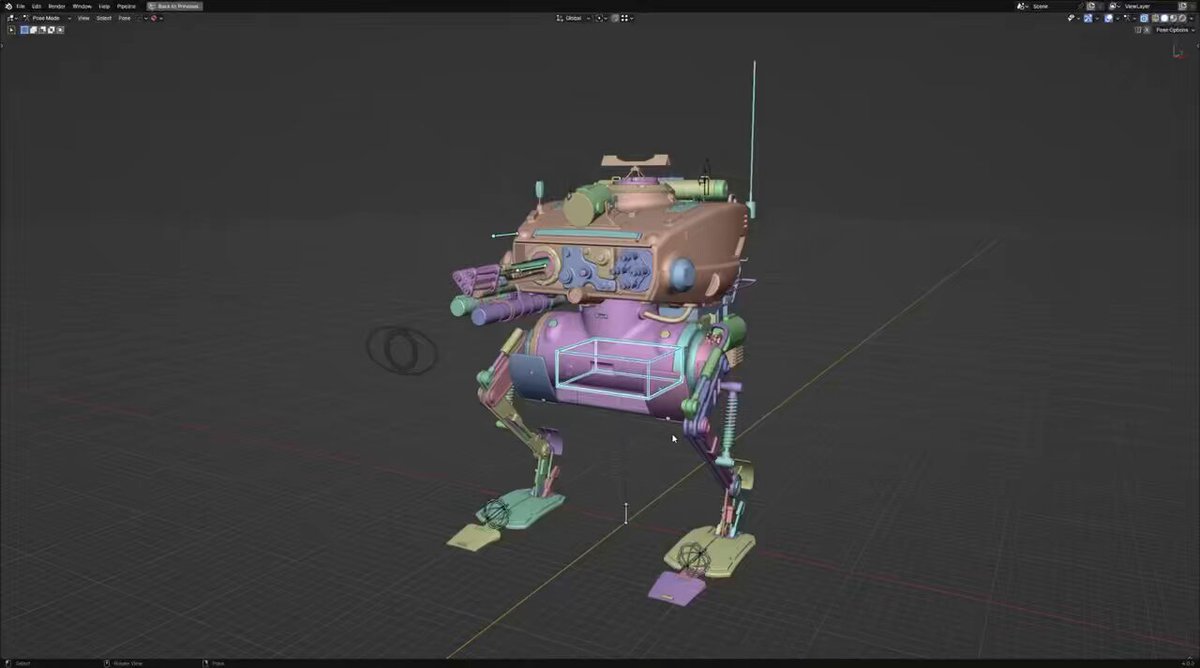Click the red circular icon in the header
This screenshot has height=668, width=1200.
(x=154, y=18)
